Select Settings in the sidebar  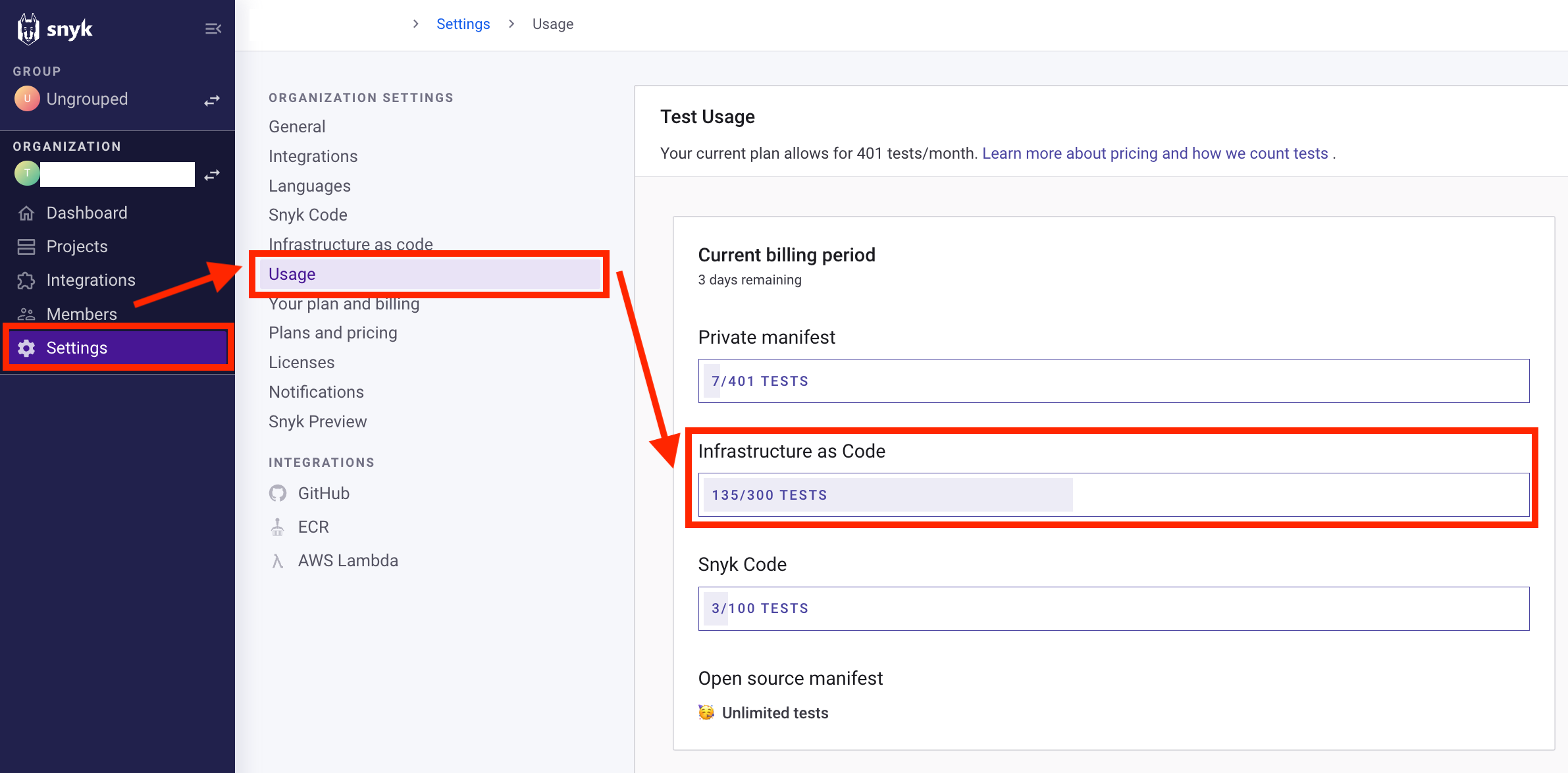(118, 348)
